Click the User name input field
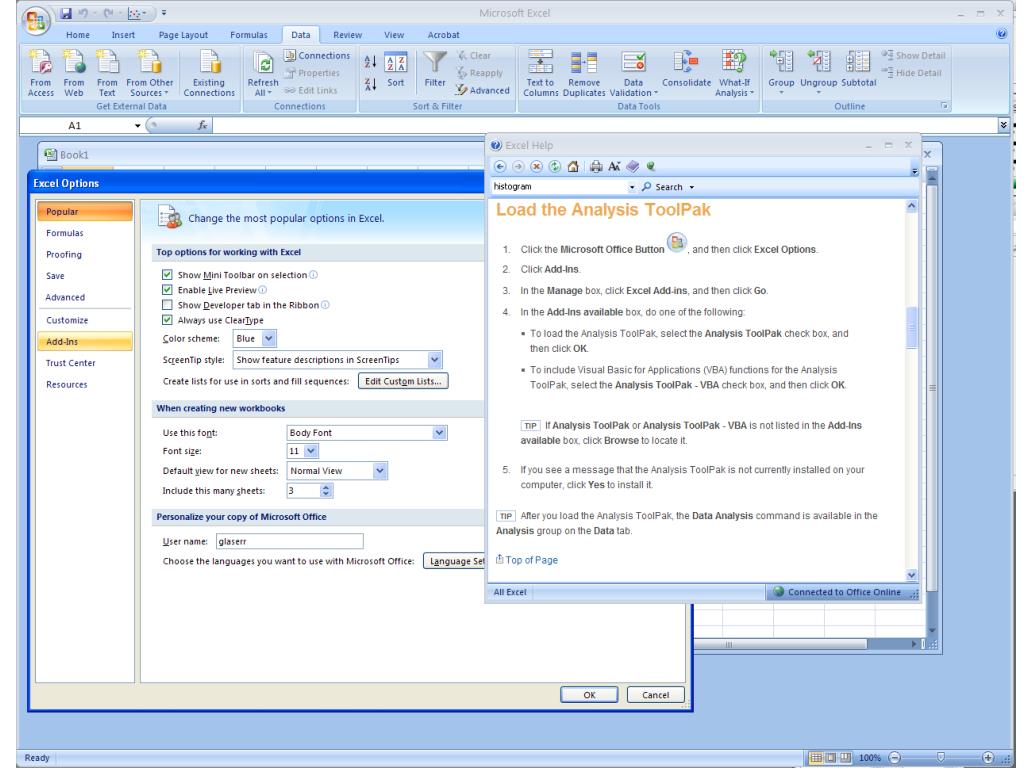Image resolution: width=1024 pixels, height=768 pixels. [289, 541]
